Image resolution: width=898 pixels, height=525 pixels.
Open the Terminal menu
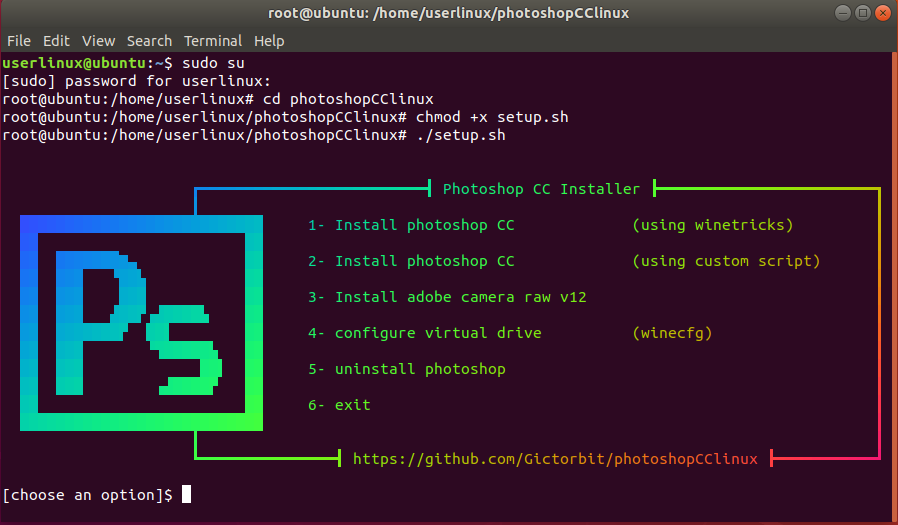point(213,41)
